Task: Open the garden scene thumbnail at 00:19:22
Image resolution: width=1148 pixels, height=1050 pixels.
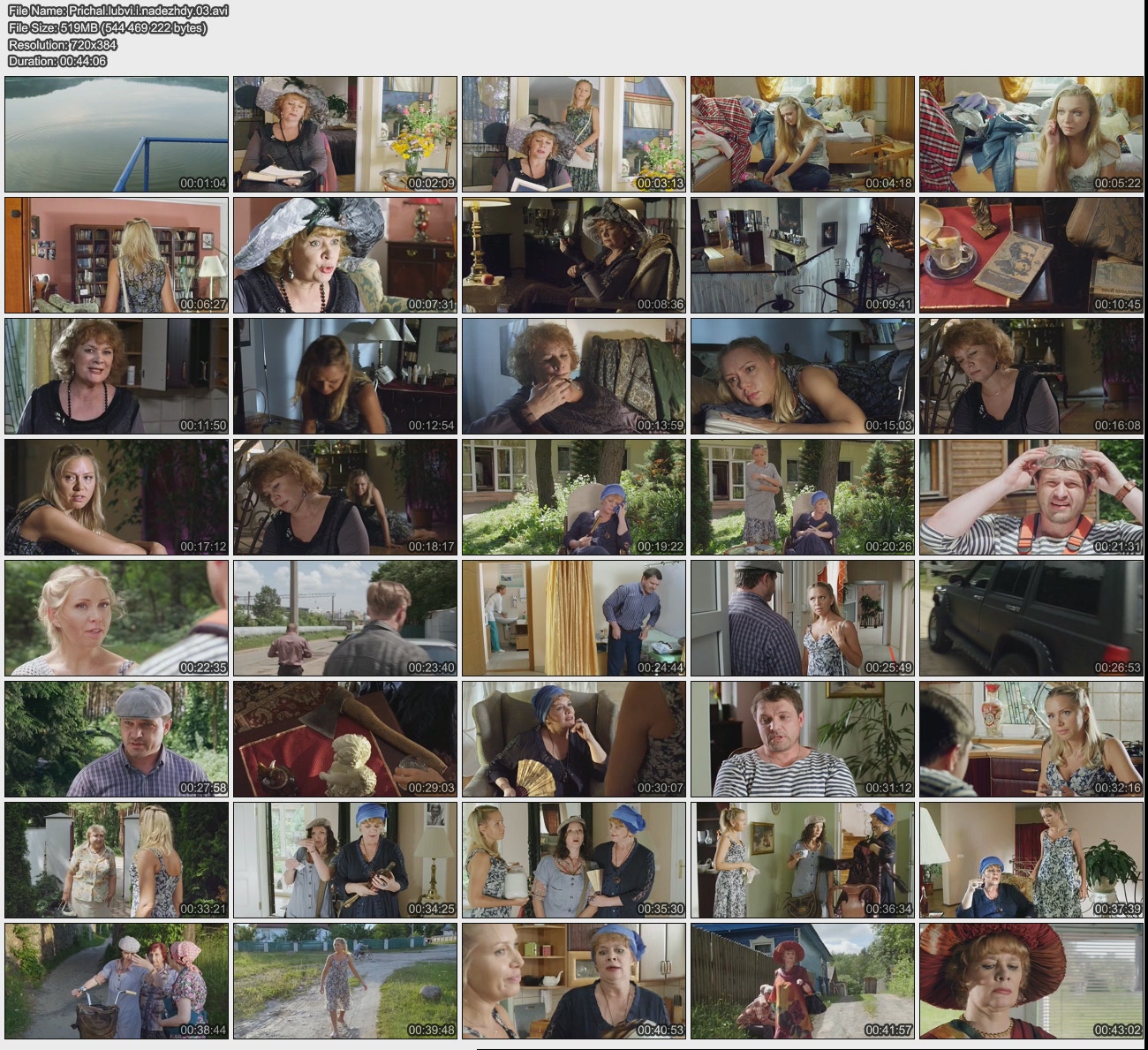Action: pyautogui.click(x=573, y=497)
